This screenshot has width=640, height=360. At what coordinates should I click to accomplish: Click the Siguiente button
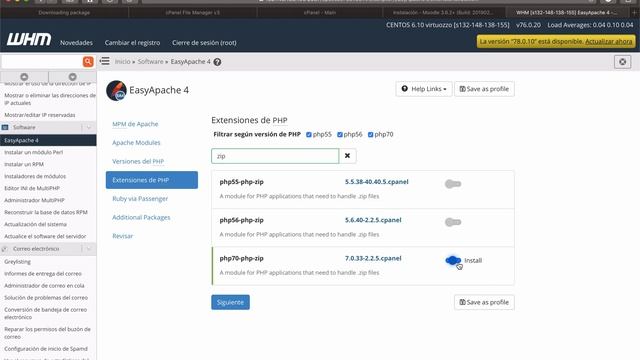coord(230,302)
